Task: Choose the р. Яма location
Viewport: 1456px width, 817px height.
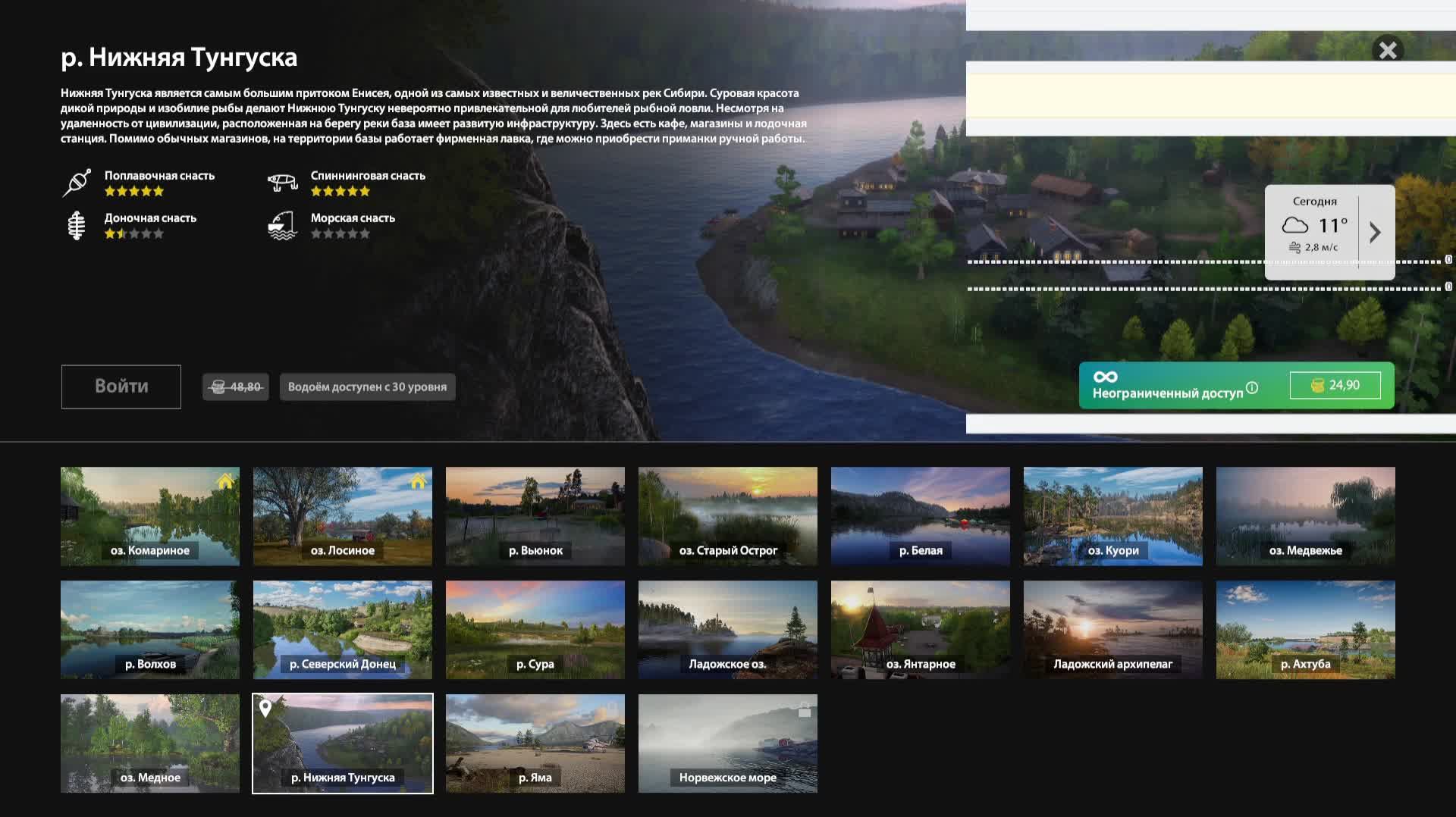Action: click(535, 743)
